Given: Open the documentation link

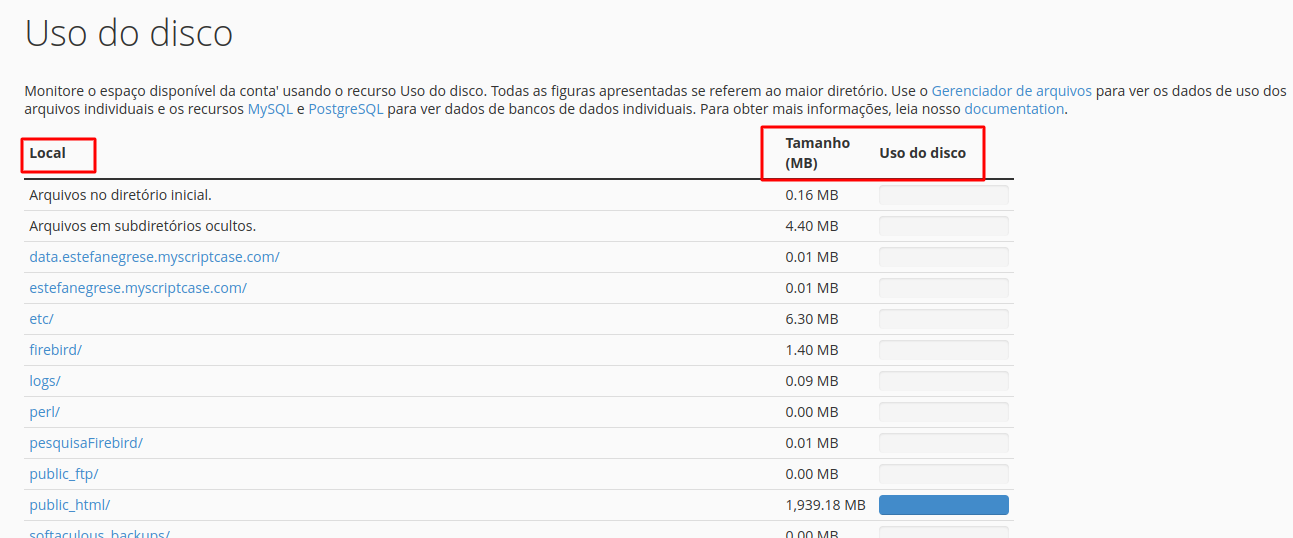Looking at the screenshot, I should point(1014,109).
